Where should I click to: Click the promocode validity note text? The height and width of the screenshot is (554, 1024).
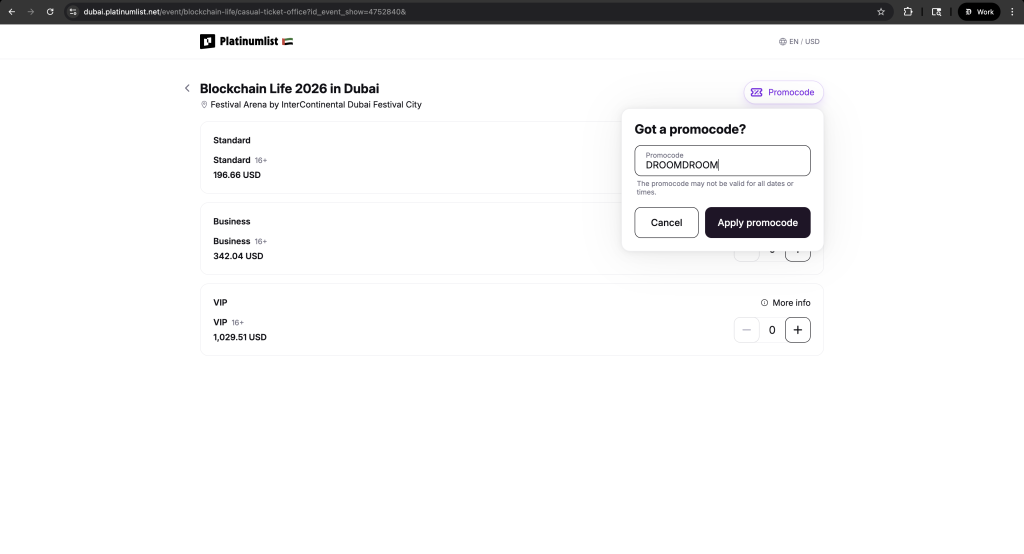coord(715,187)
